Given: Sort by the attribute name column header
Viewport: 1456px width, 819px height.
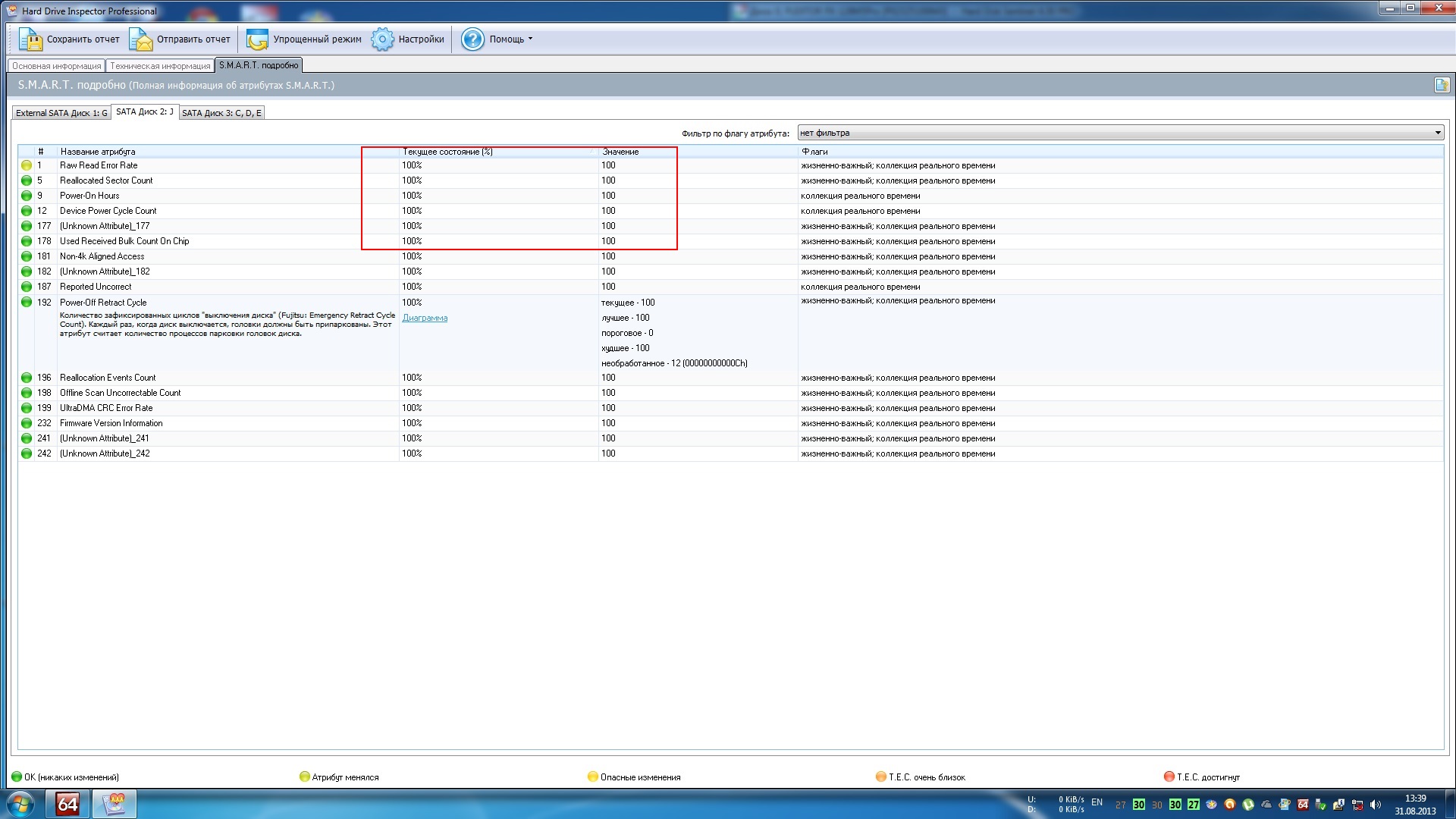Looking at the screenshot, I should 98,152.
